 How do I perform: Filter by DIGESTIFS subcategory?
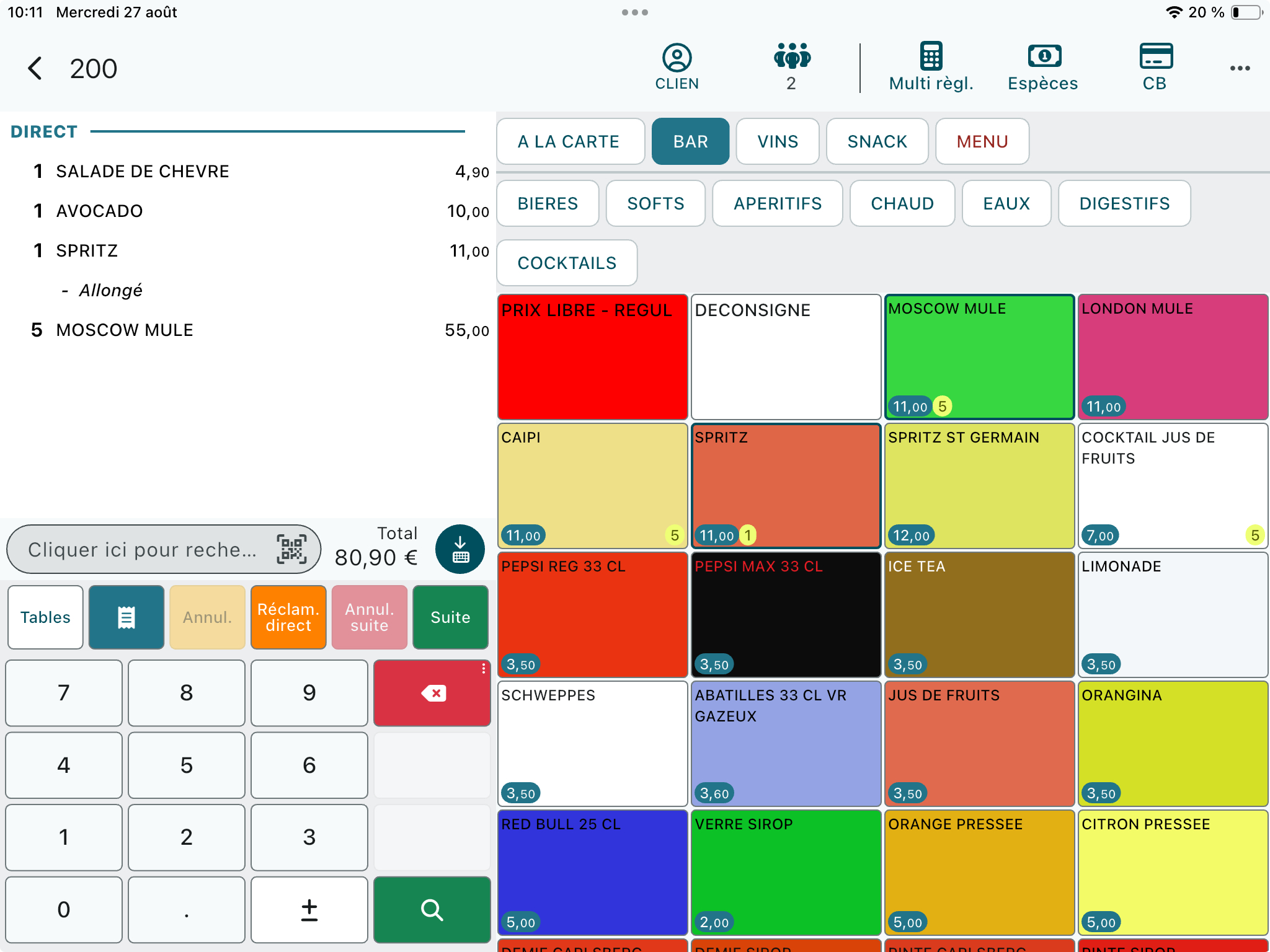coord(1124,203)
